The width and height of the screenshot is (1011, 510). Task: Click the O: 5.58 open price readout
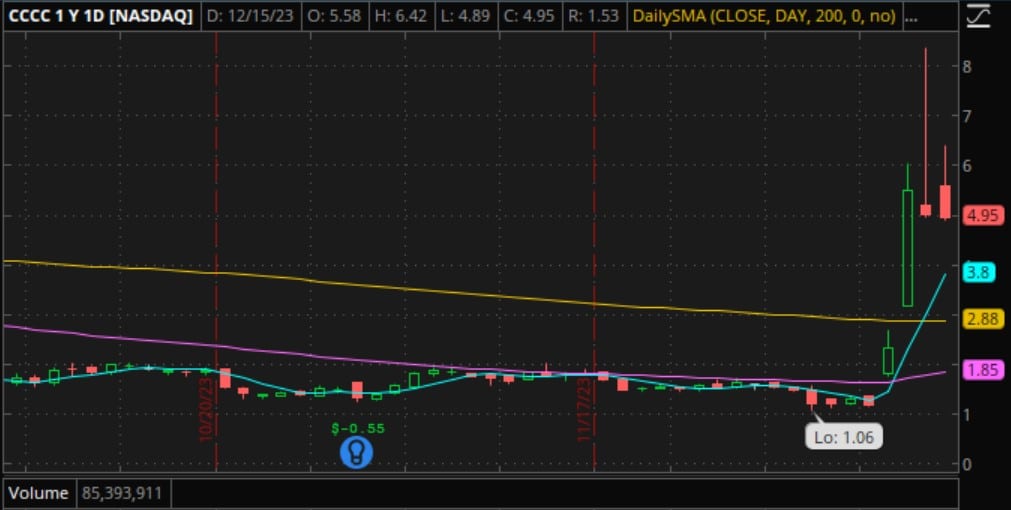(x=334, y=16)
